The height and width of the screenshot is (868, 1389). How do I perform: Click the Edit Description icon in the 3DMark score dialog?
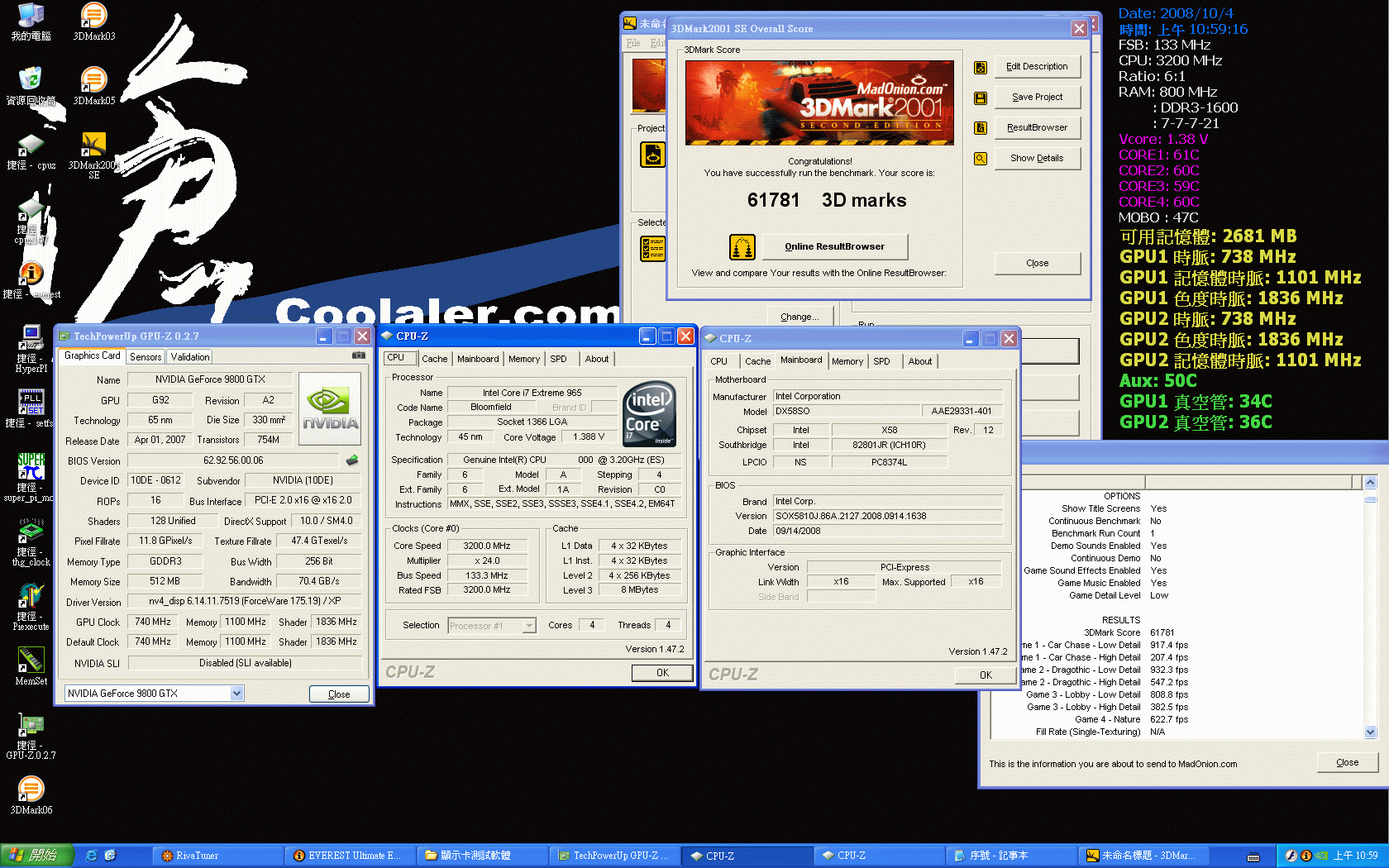981,68
